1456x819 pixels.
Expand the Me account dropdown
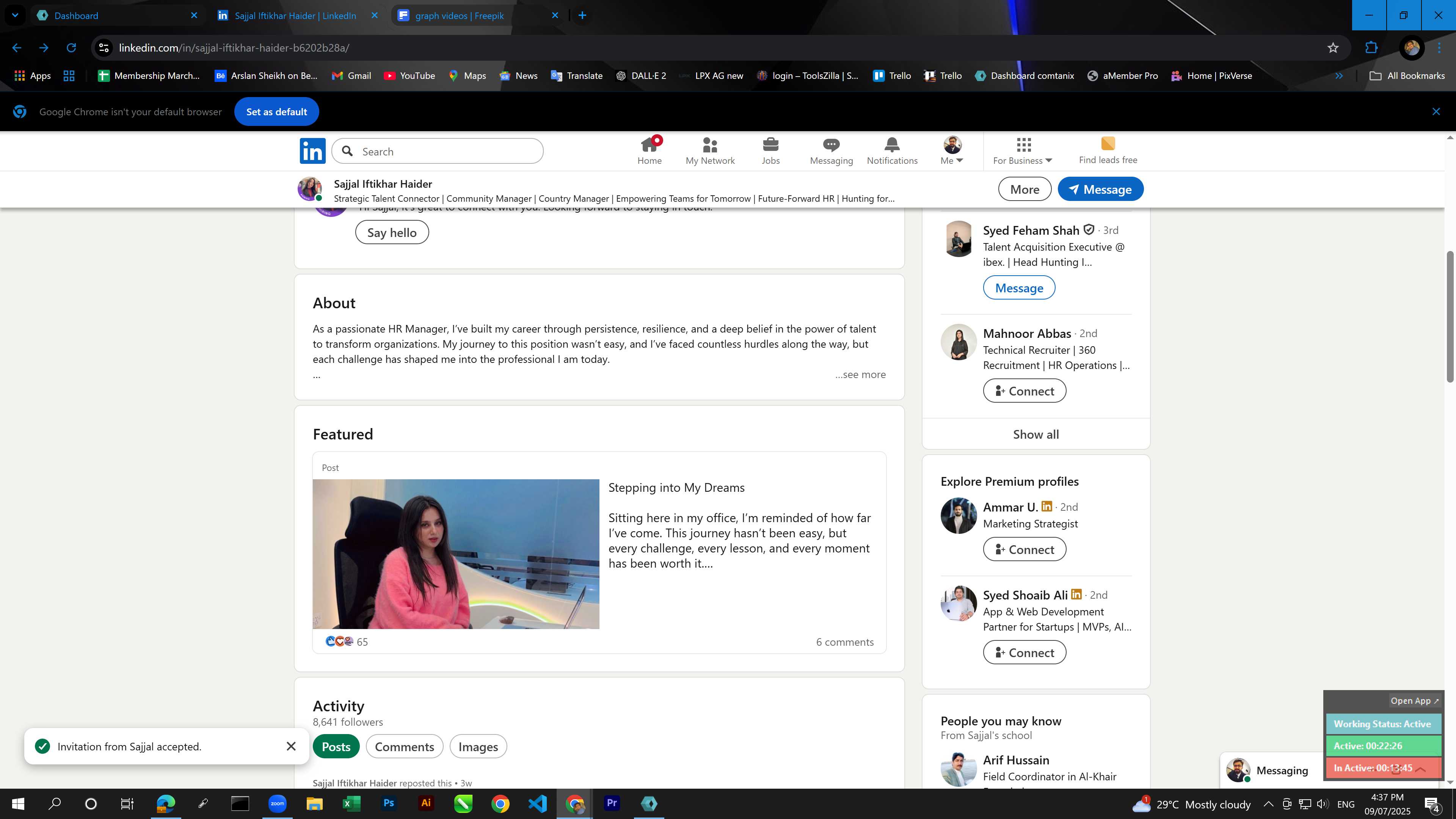pyautogui.click(x=952, y=151)
